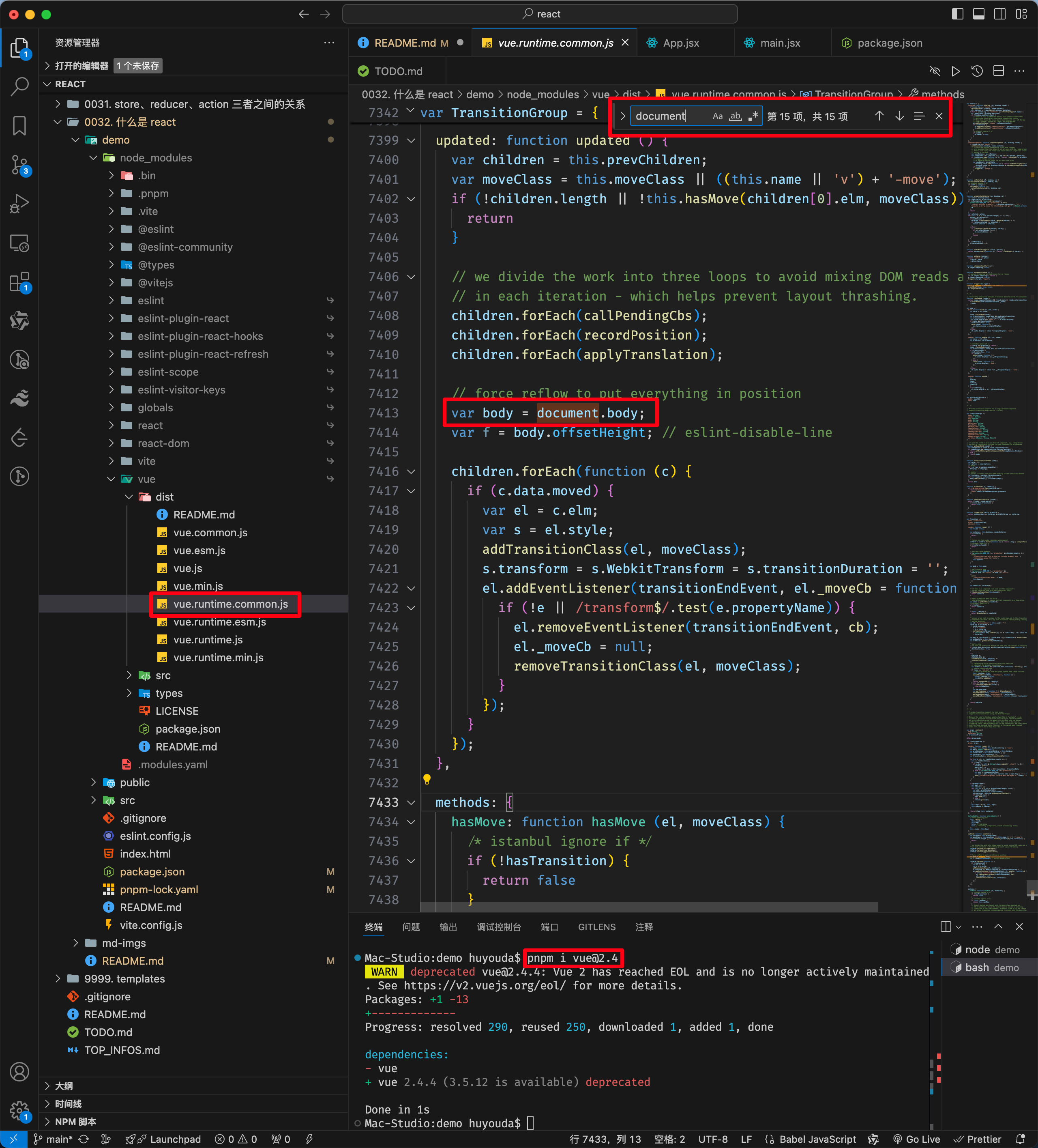Viewport: 1038px width, 1148px height.
Task: Click Babel JavaScript language mode
Action: pyautogui.click(x=817, y=1139)
